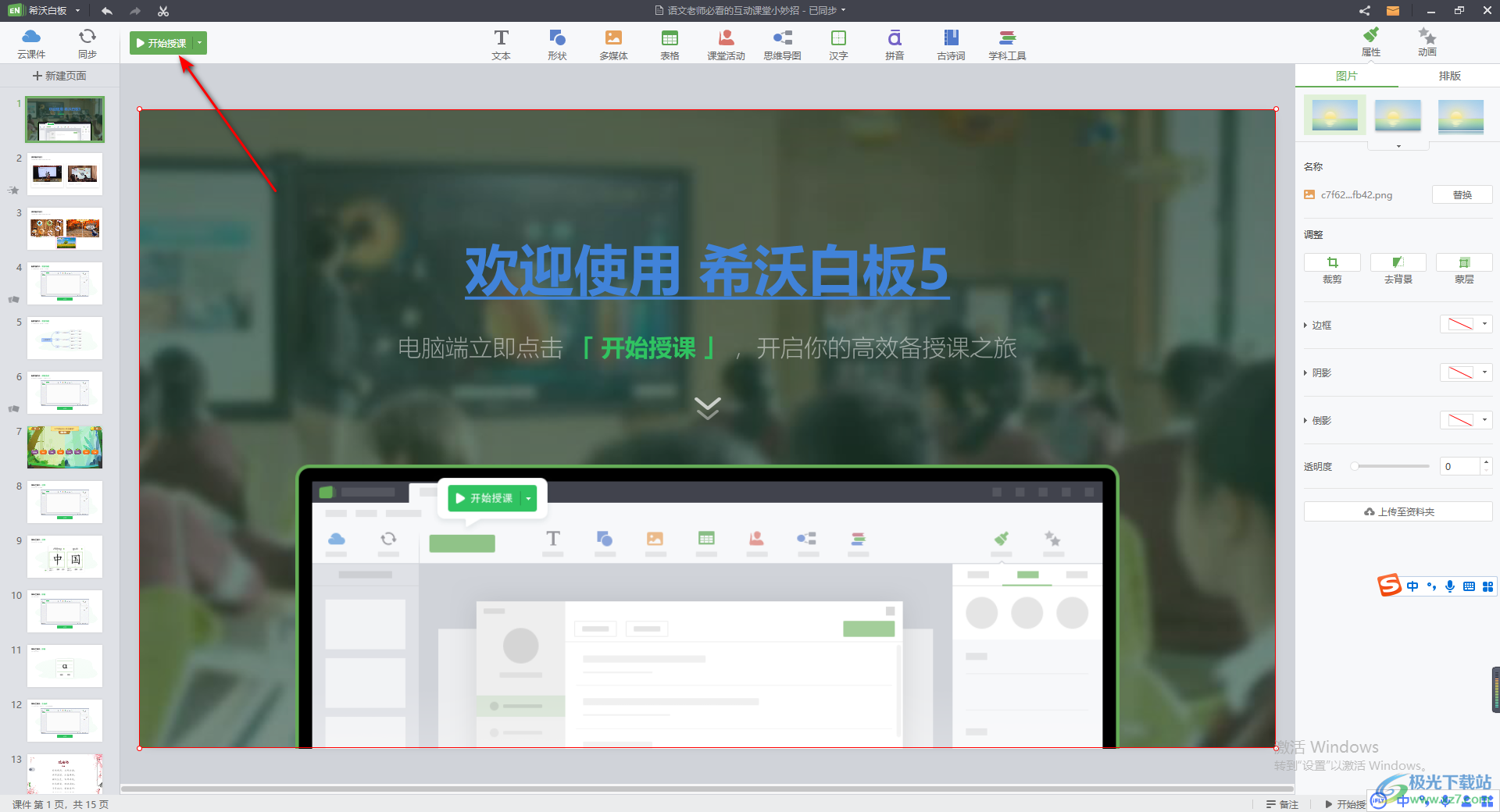Screen dimensions: 1500x812
Task: Select slide 2 thumbnail
Action: [65, 173]
